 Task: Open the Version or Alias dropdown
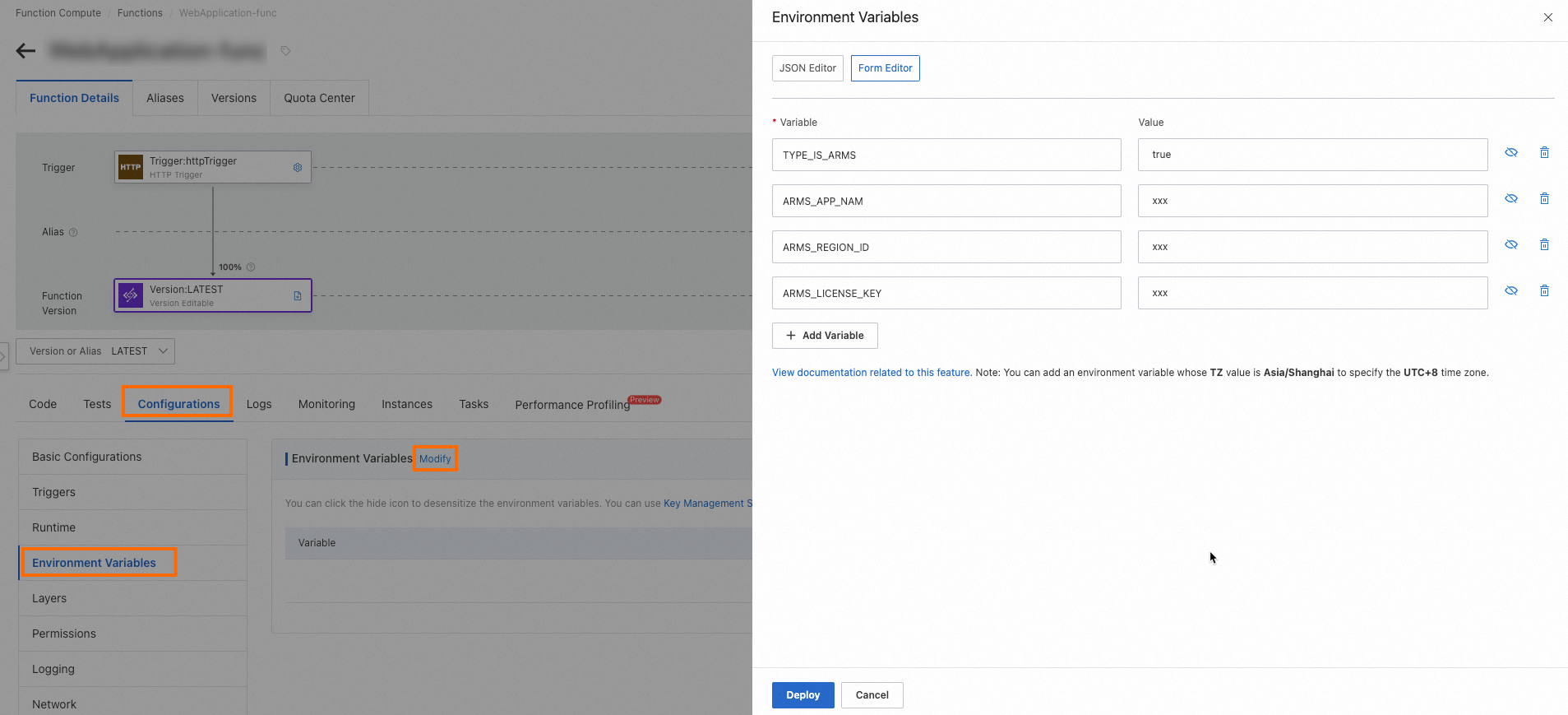95,351
